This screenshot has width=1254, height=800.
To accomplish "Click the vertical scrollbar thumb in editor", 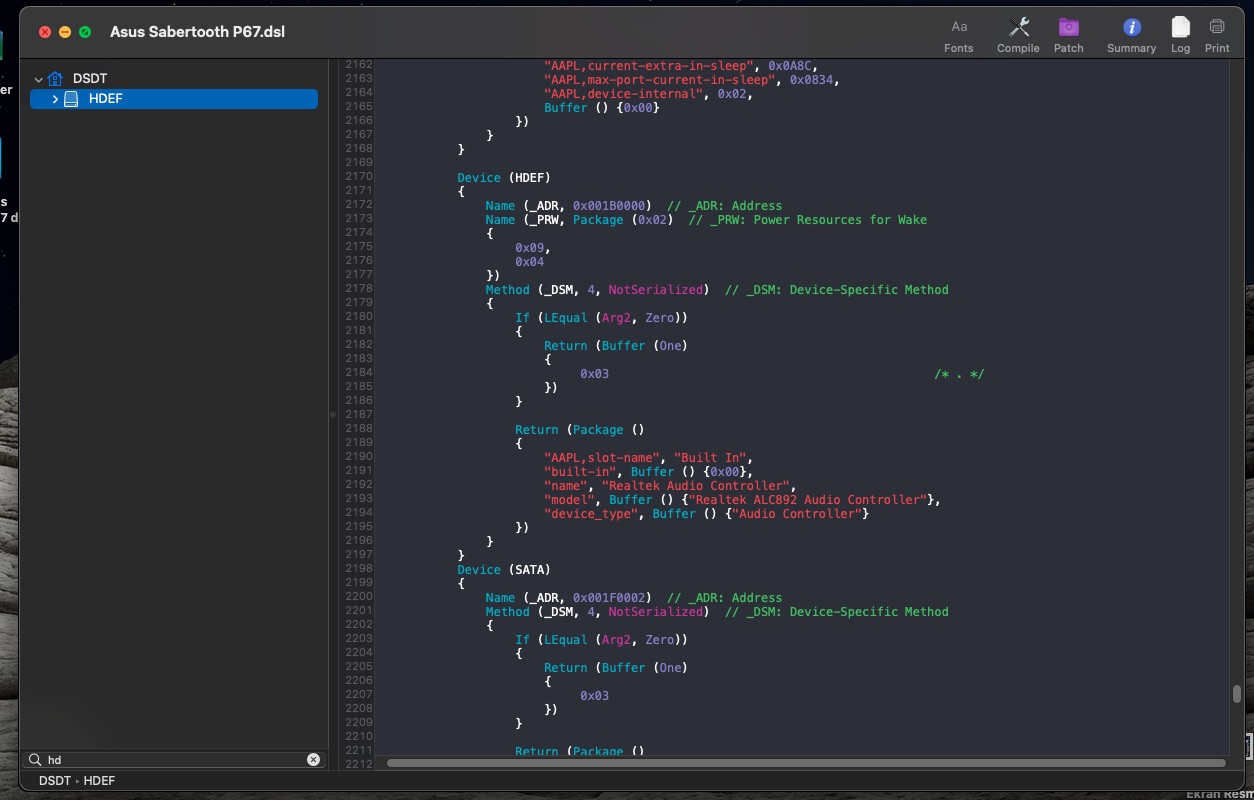I will click(1237, 694).
